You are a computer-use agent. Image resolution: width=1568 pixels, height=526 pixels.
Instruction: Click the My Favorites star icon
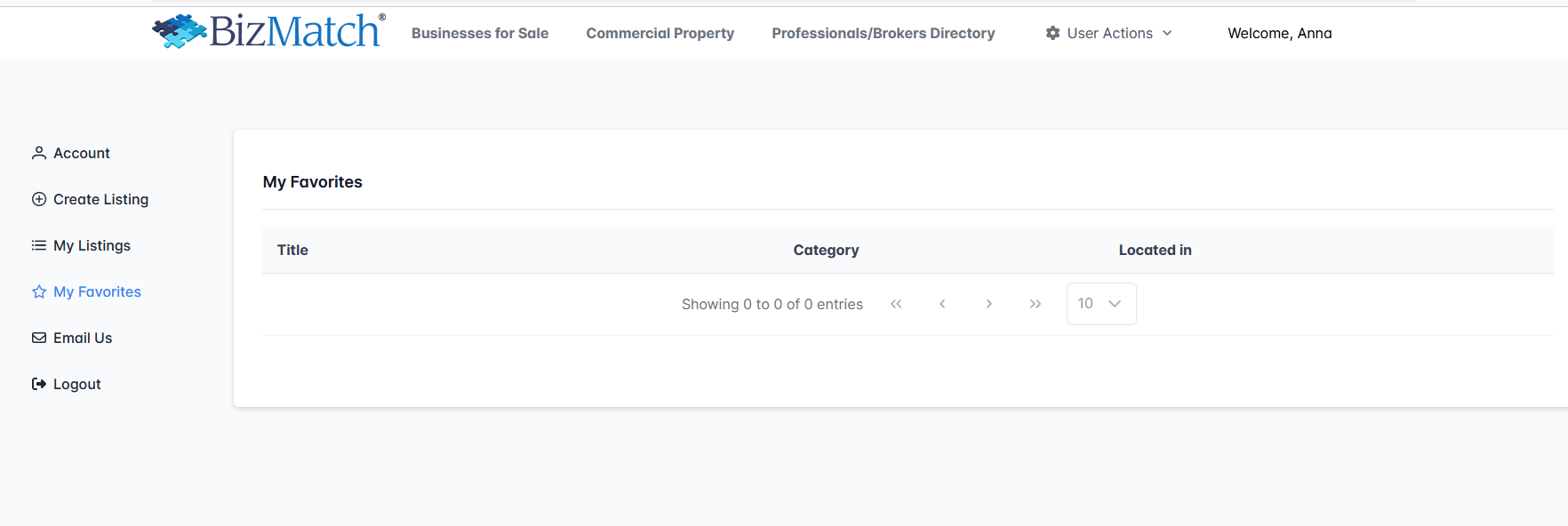coord(39,291)
